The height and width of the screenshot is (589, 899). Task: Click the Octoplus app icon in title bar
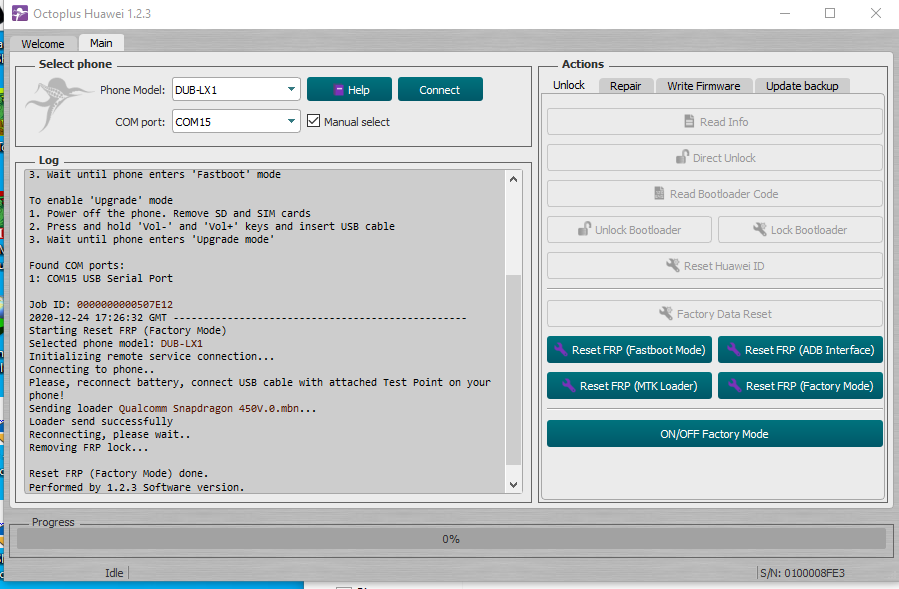pos(19,13)
